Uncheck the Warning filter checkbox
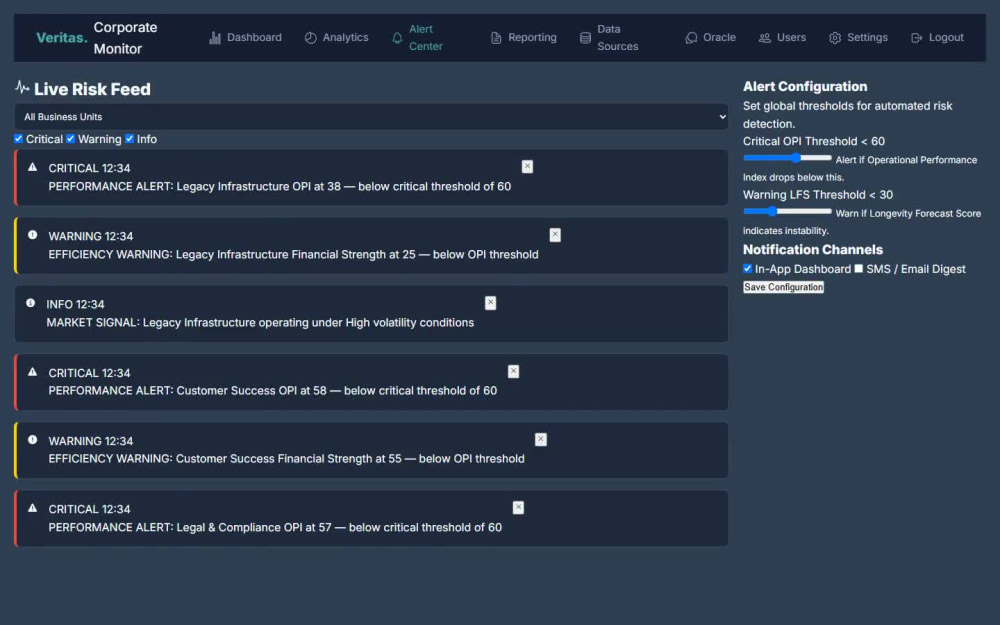This screenshot has height=625, width=1000. (71, 139)
